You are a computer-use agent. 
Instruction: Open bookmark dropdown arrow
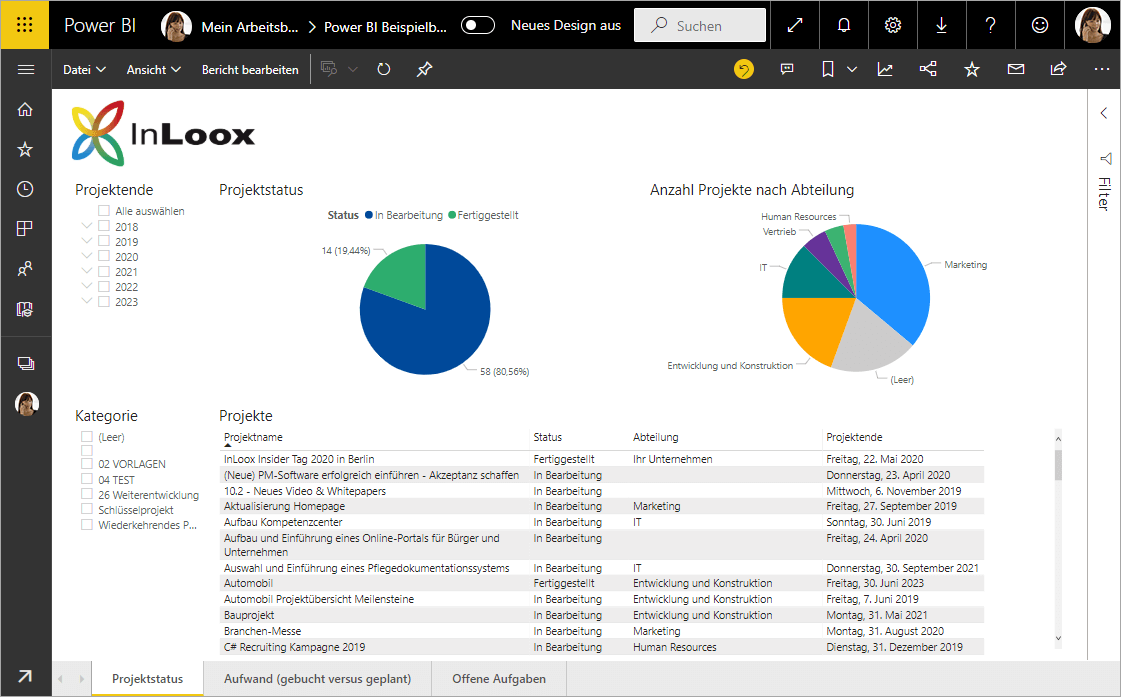click(x=851, y=69)
